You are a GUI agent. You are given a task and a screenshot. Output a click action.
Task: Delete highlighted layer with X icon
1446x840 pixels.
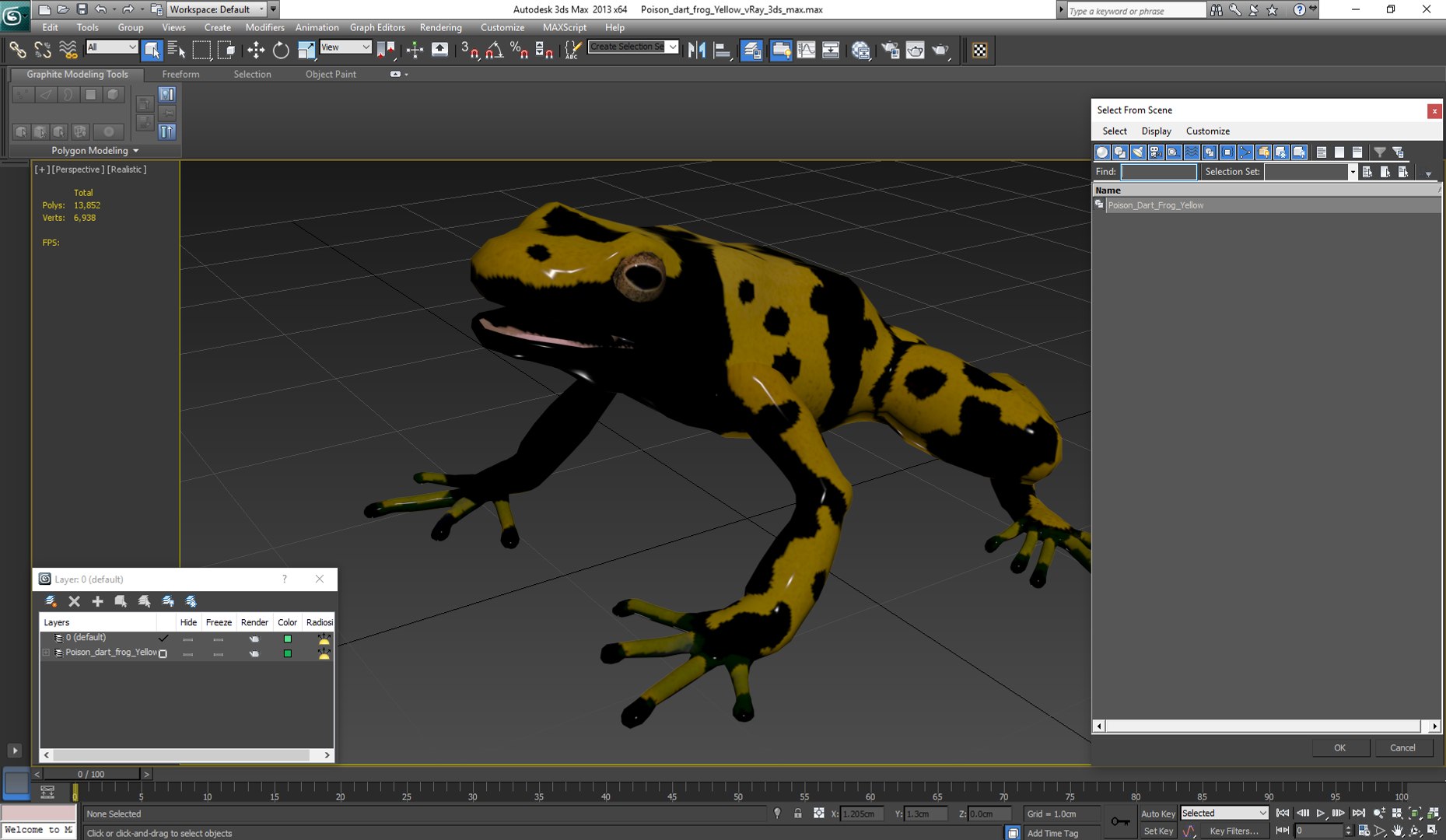(x=74, y=600)
